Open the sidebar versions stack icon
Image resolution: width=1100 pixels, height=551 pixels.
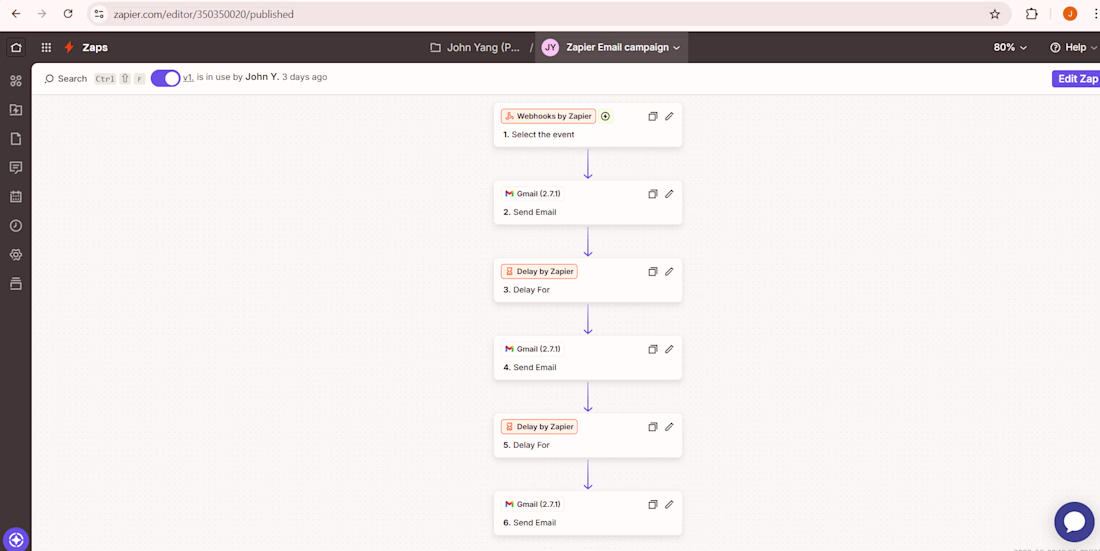[x=15, y=284]
